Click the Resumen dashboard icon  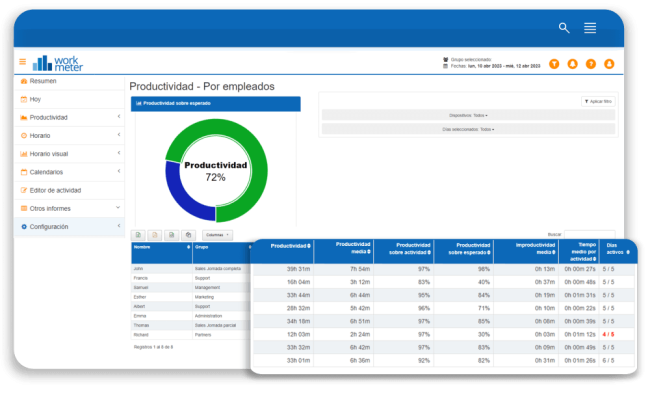point(24,81)
